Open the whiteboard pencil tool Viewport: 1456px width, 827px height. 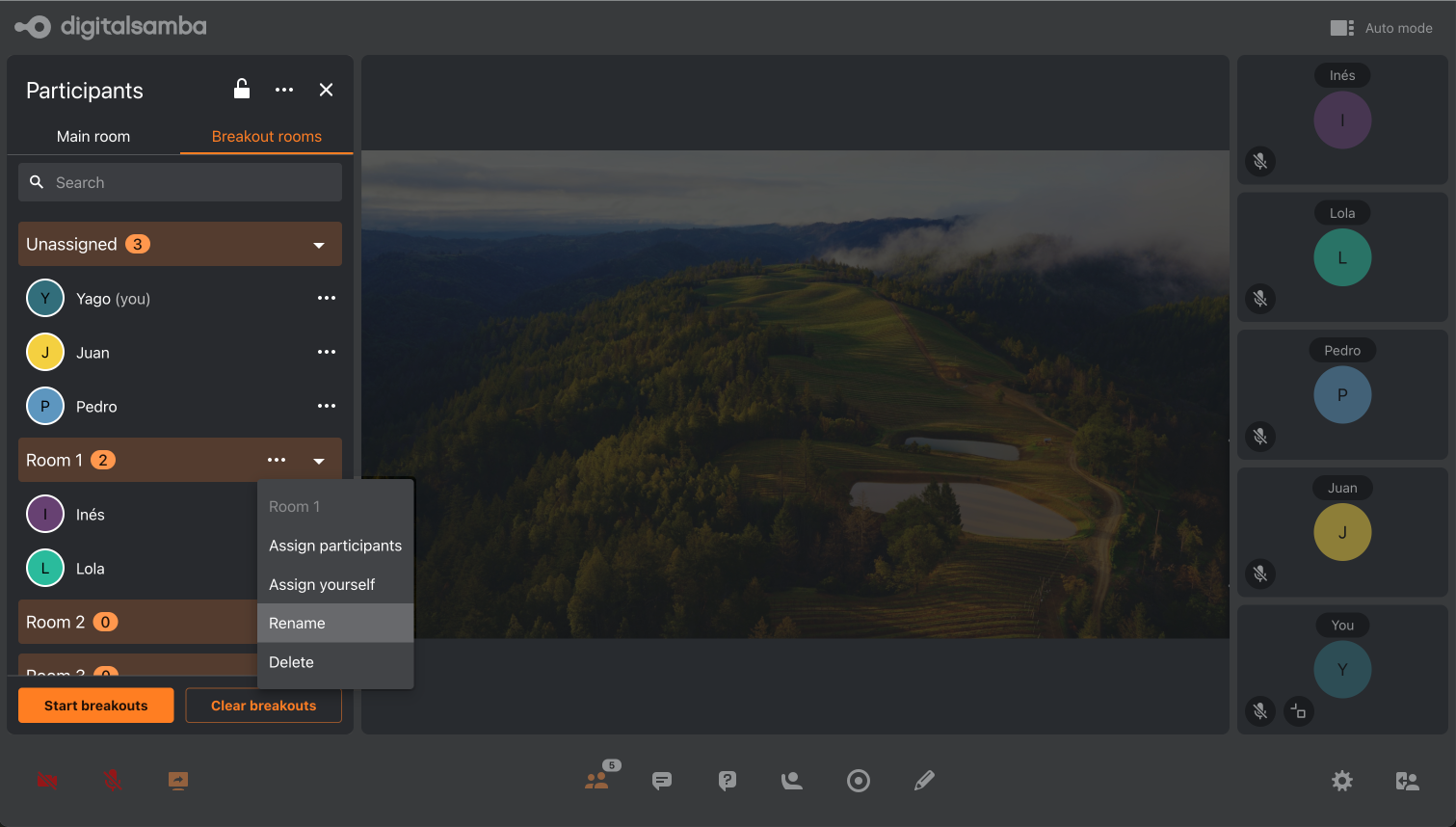[924, 781]
